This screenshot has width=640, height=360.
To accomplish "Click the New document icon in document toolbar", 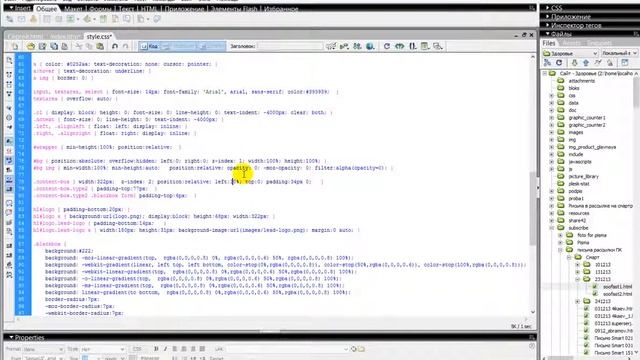I will [15, 47].
